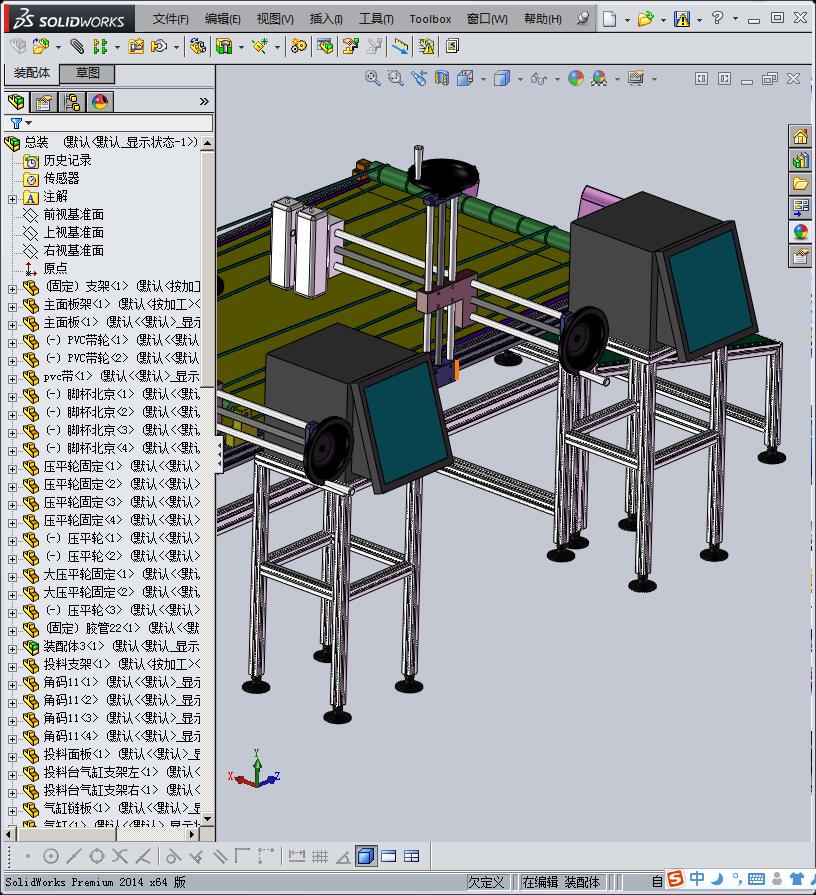Expand the 主面板架<1> tree node
The height and width of the screenshot is (895, 816).
point(12,307)
